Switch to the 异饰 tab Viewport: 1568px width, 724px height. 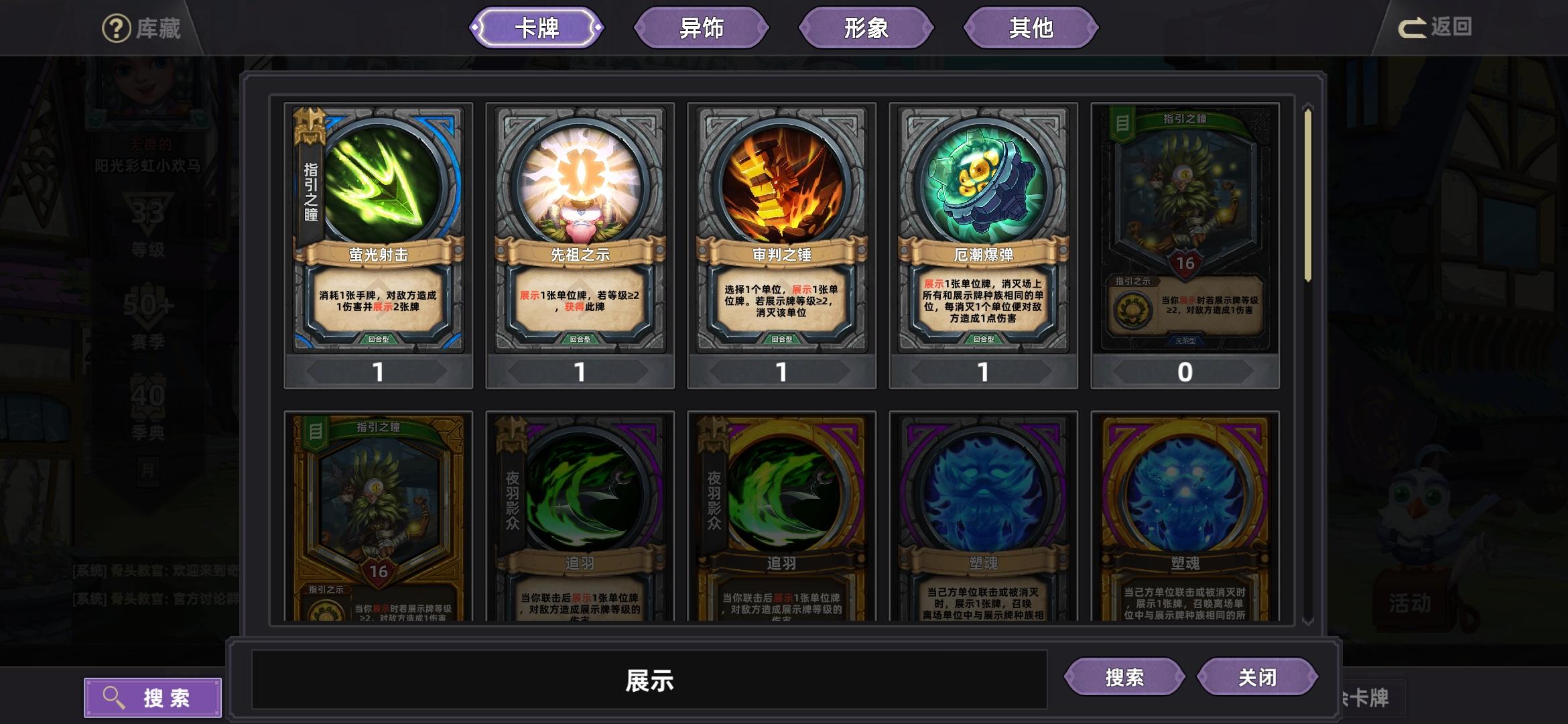click(x=702, y=27)
